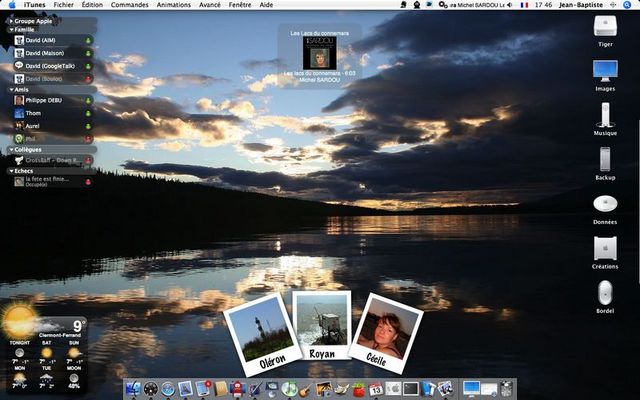
Task: Open the Commandes menu
Action: (129, 5)
